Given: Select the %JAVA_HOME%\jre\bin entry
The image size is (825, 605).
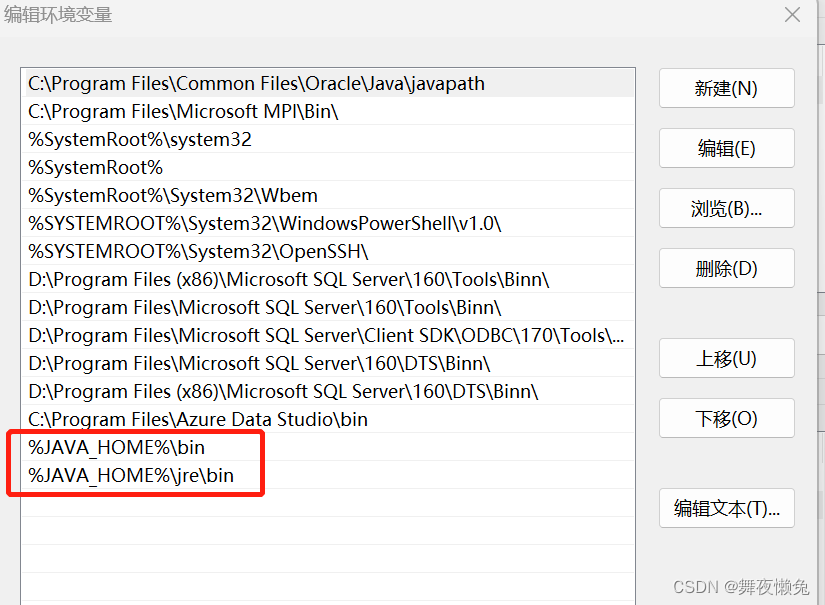Looking at the screenshot, I should 328,475.
